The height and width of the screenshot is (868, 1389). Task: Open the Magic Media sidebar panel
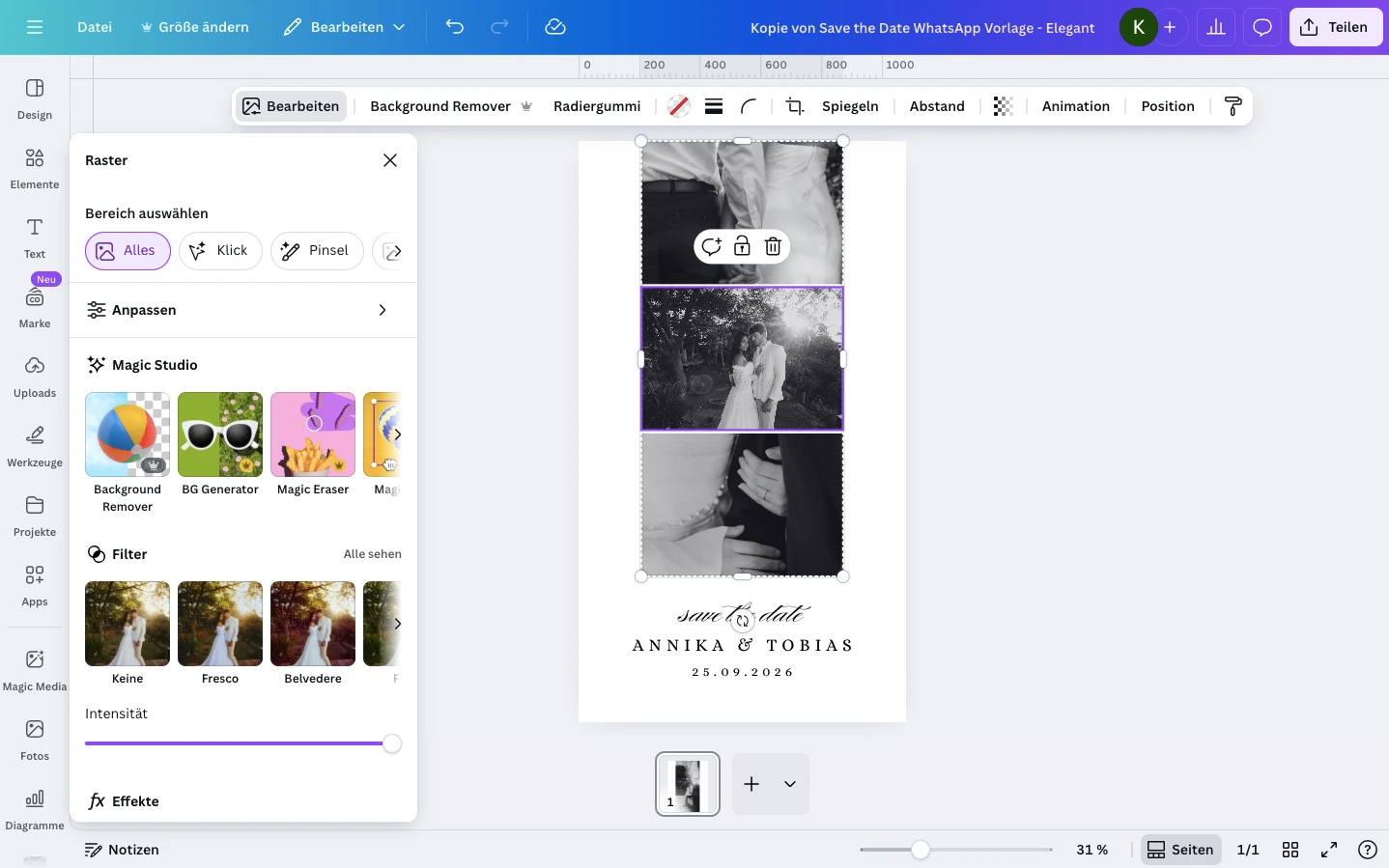coord(35,670)
